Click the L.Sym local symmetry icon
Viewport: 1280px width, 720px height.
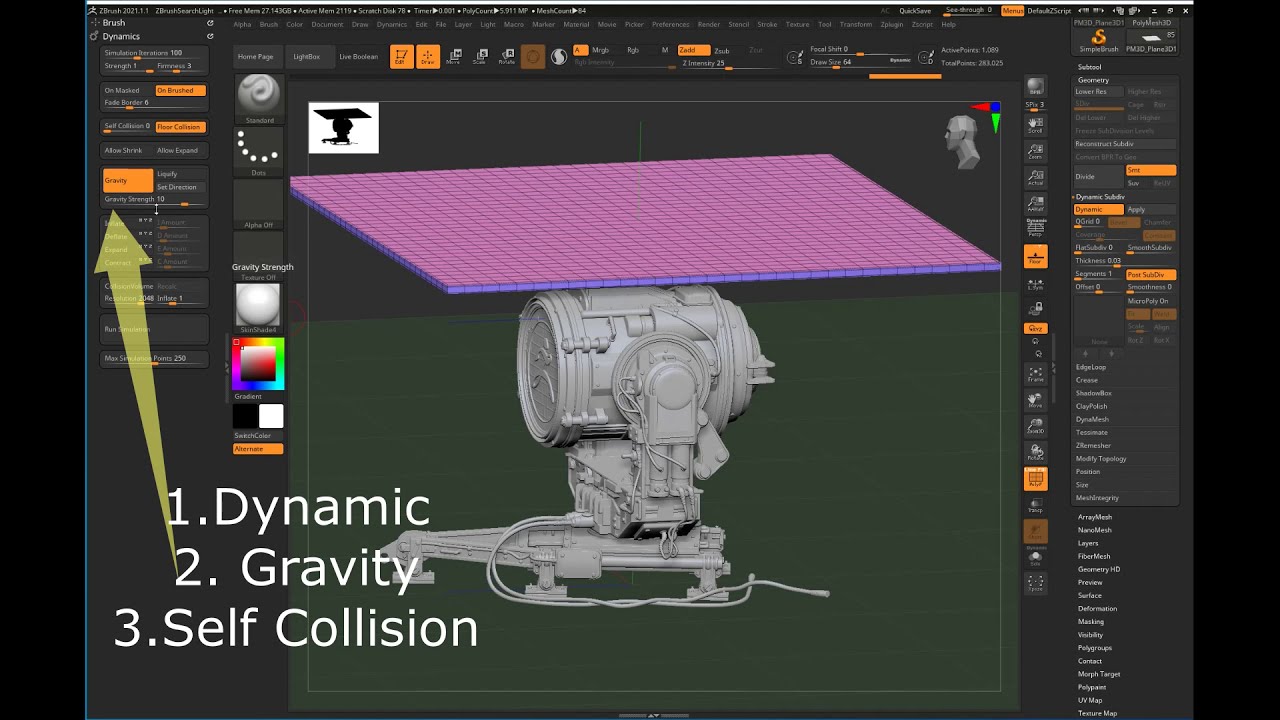pyautogui.click(x=1035, y=283)
